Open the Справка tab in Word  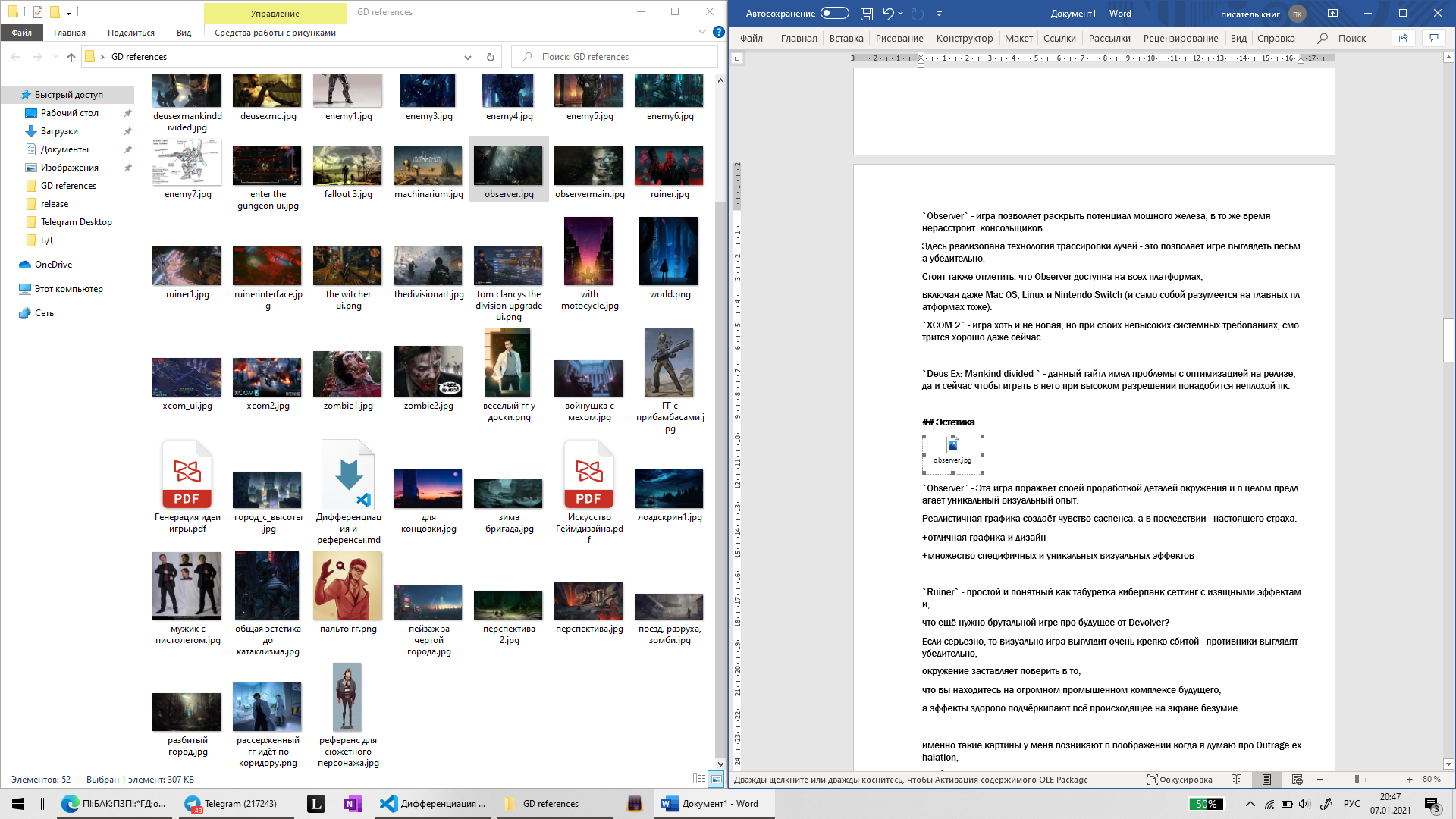(x=1276, y=38)
